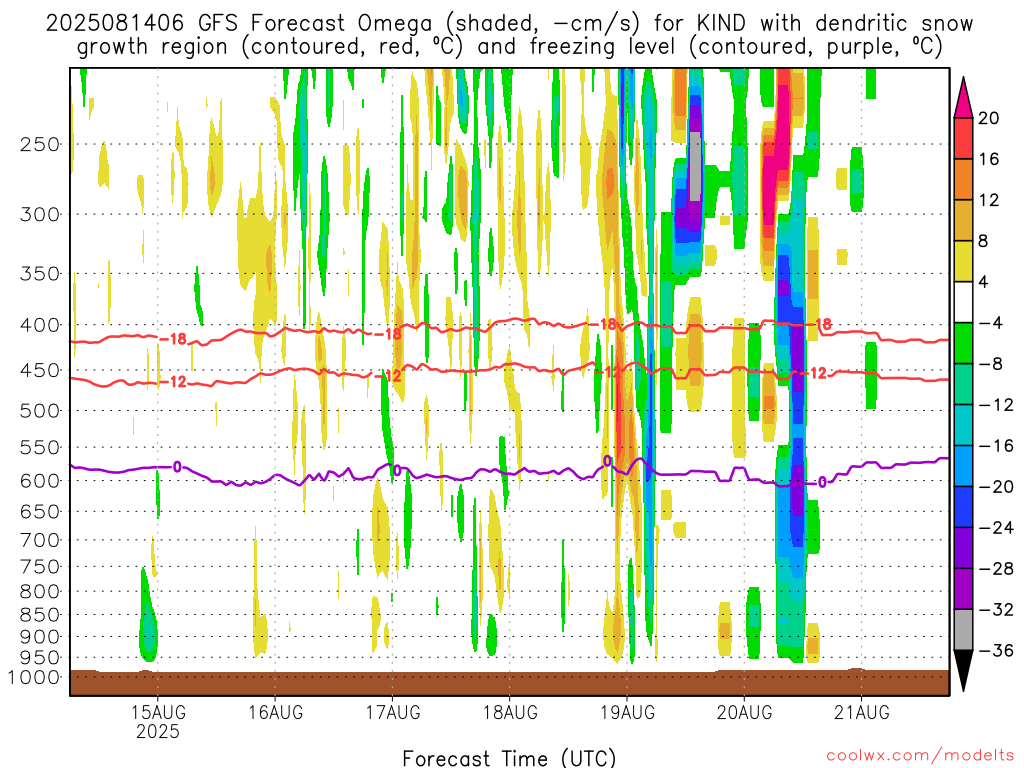Click the purple 0 label right of 20AUG
Viewport: 1024px width, 768px height.
(x=822, y=483)
